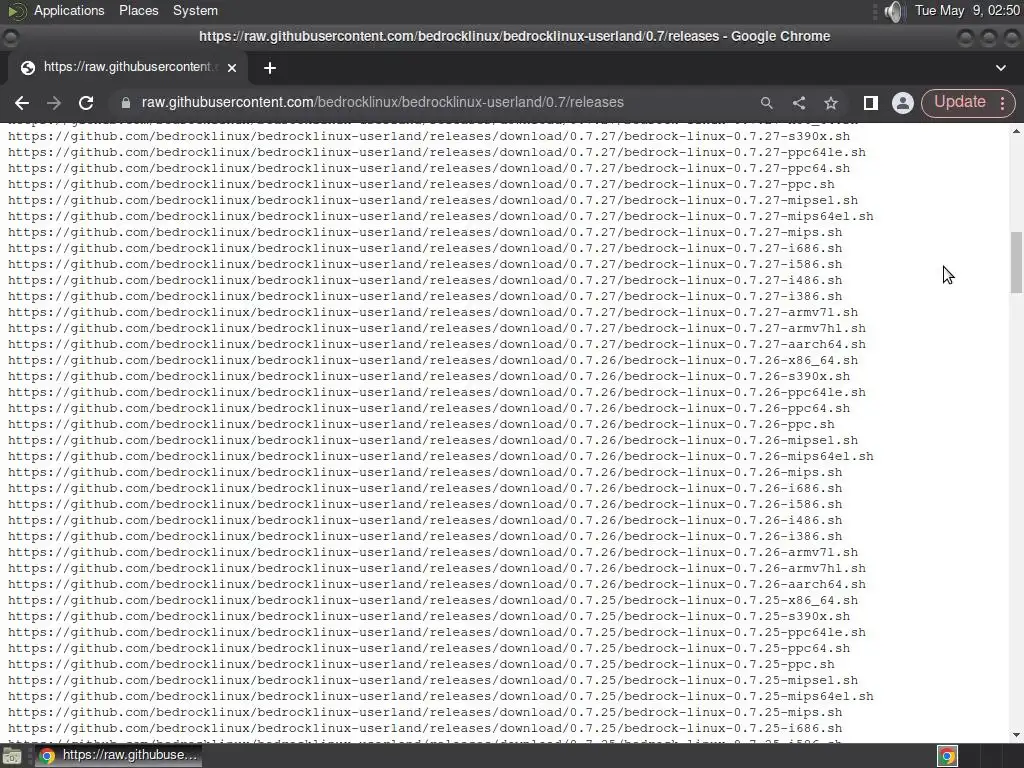
Task: Click the 0.7.27-ppc.sh URL line
Action: click(421, 184)
